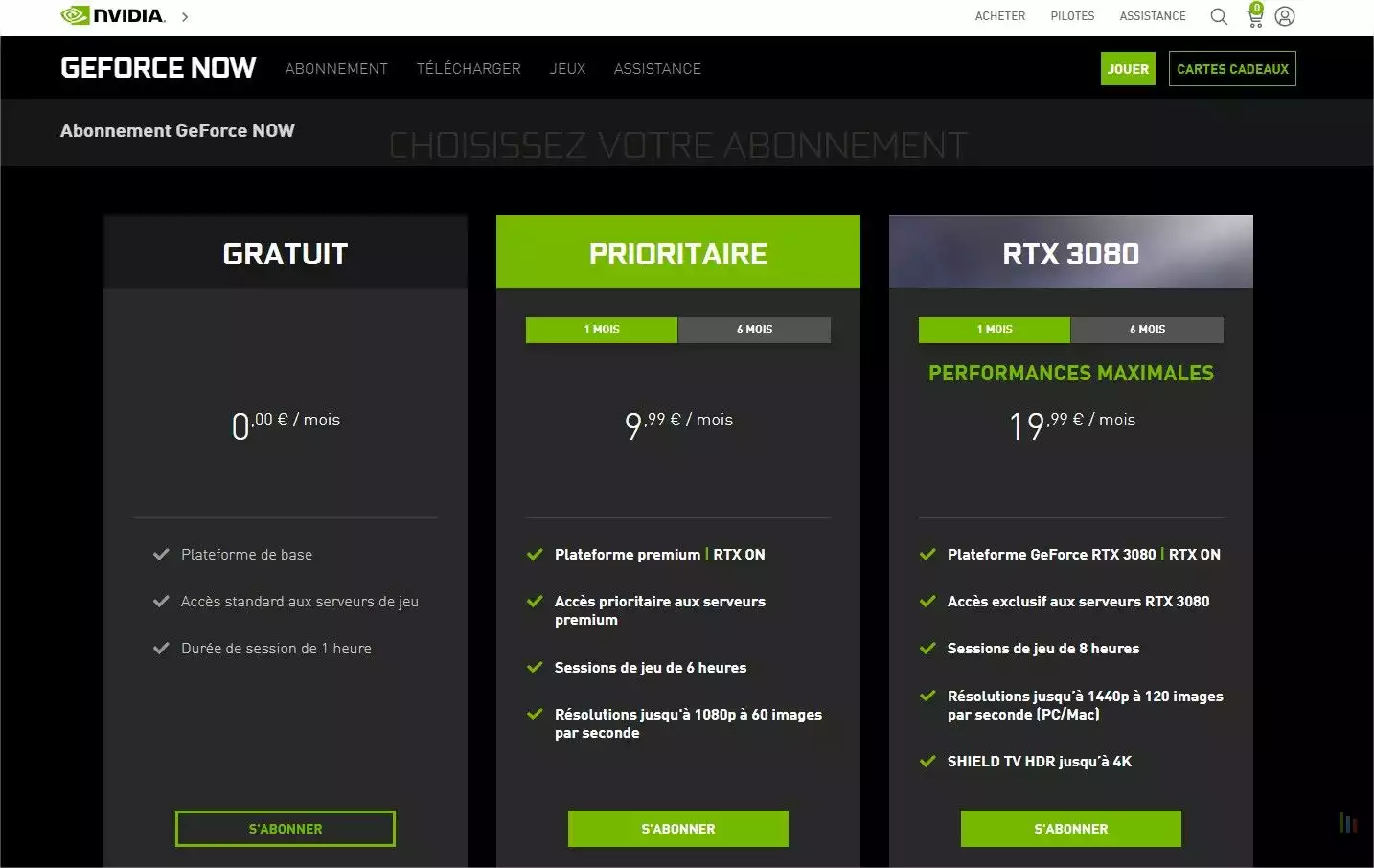Image resolution: width=1374 pixels, height=868 pixels.
Task: Click the GeForce NOW logo
Action: pos(158,68)
